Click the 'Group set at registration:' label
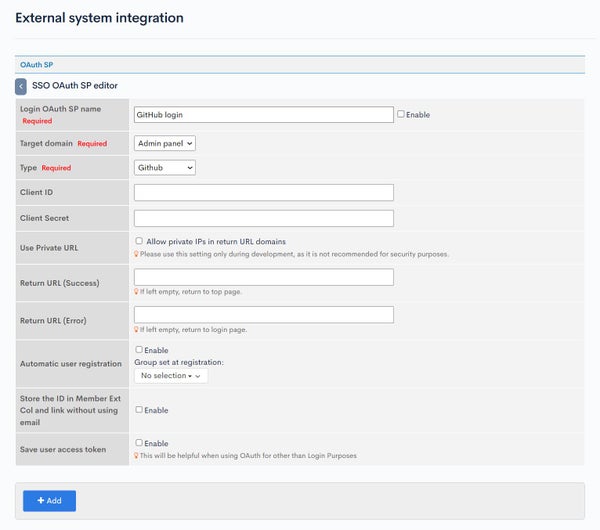Viewport: 600px width, 530px height. tap(179, 362)
